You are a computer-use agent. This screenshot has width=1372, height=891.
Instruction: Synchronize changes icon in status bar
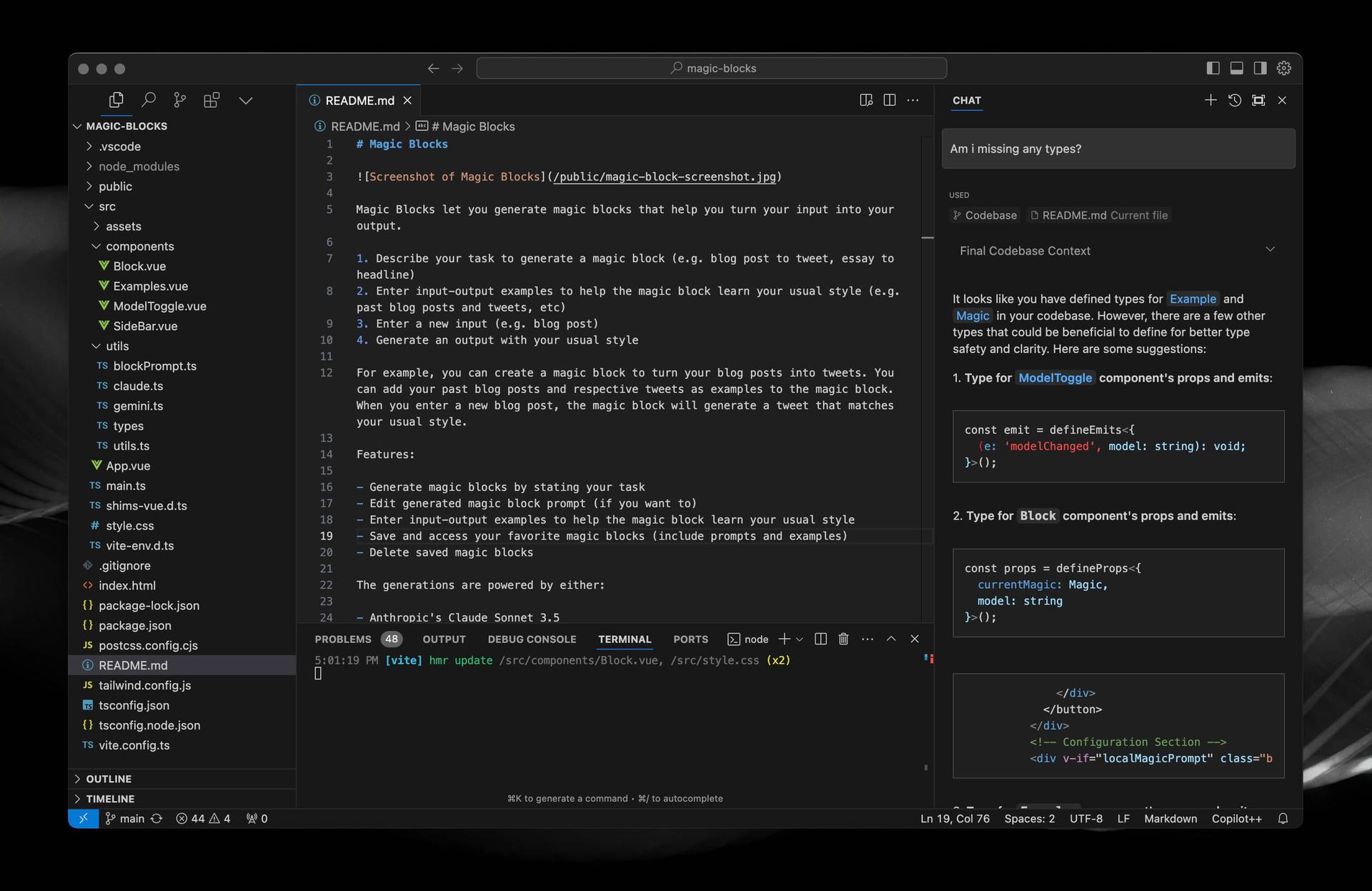[x=156, y=819]
